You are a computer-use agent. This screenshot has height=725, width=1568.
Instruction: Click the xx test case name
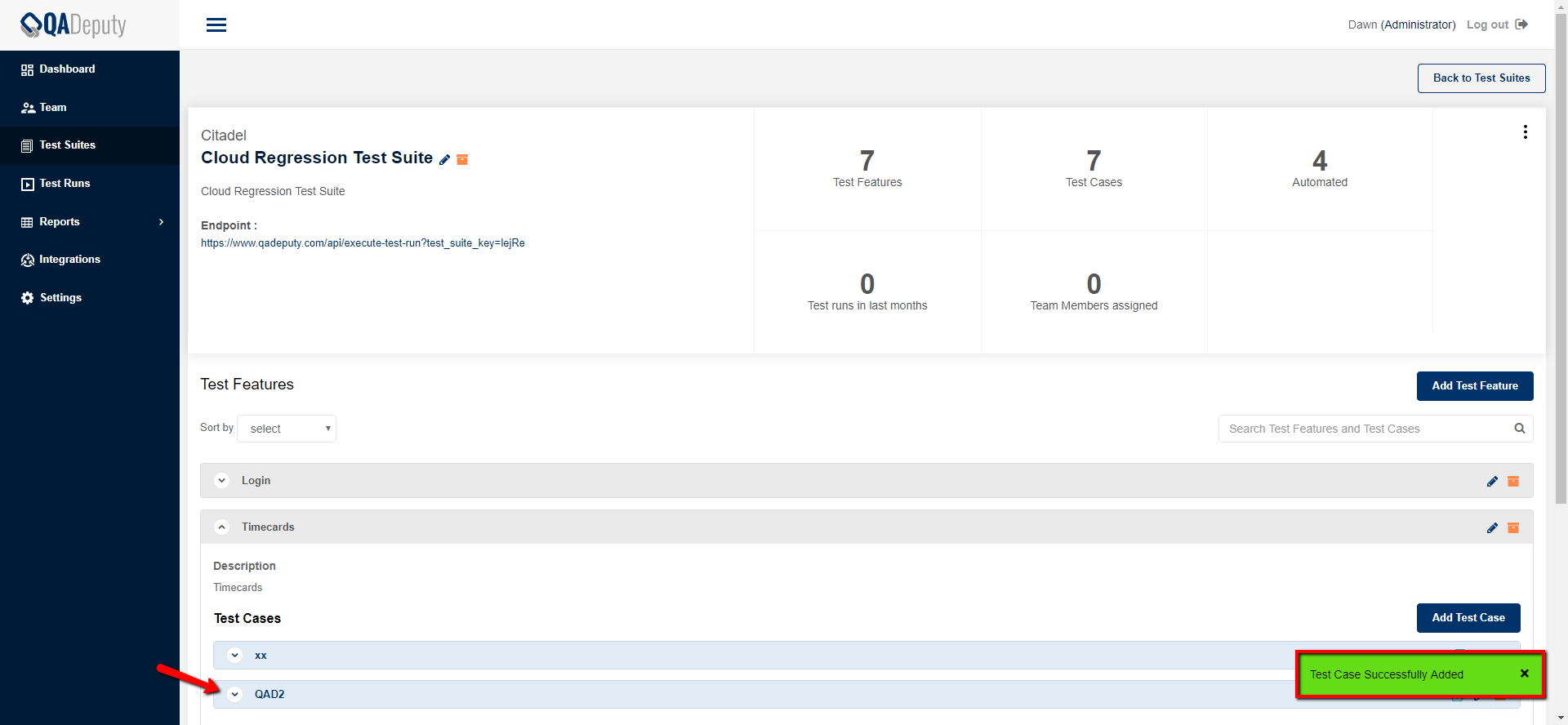tap(261, 656)
